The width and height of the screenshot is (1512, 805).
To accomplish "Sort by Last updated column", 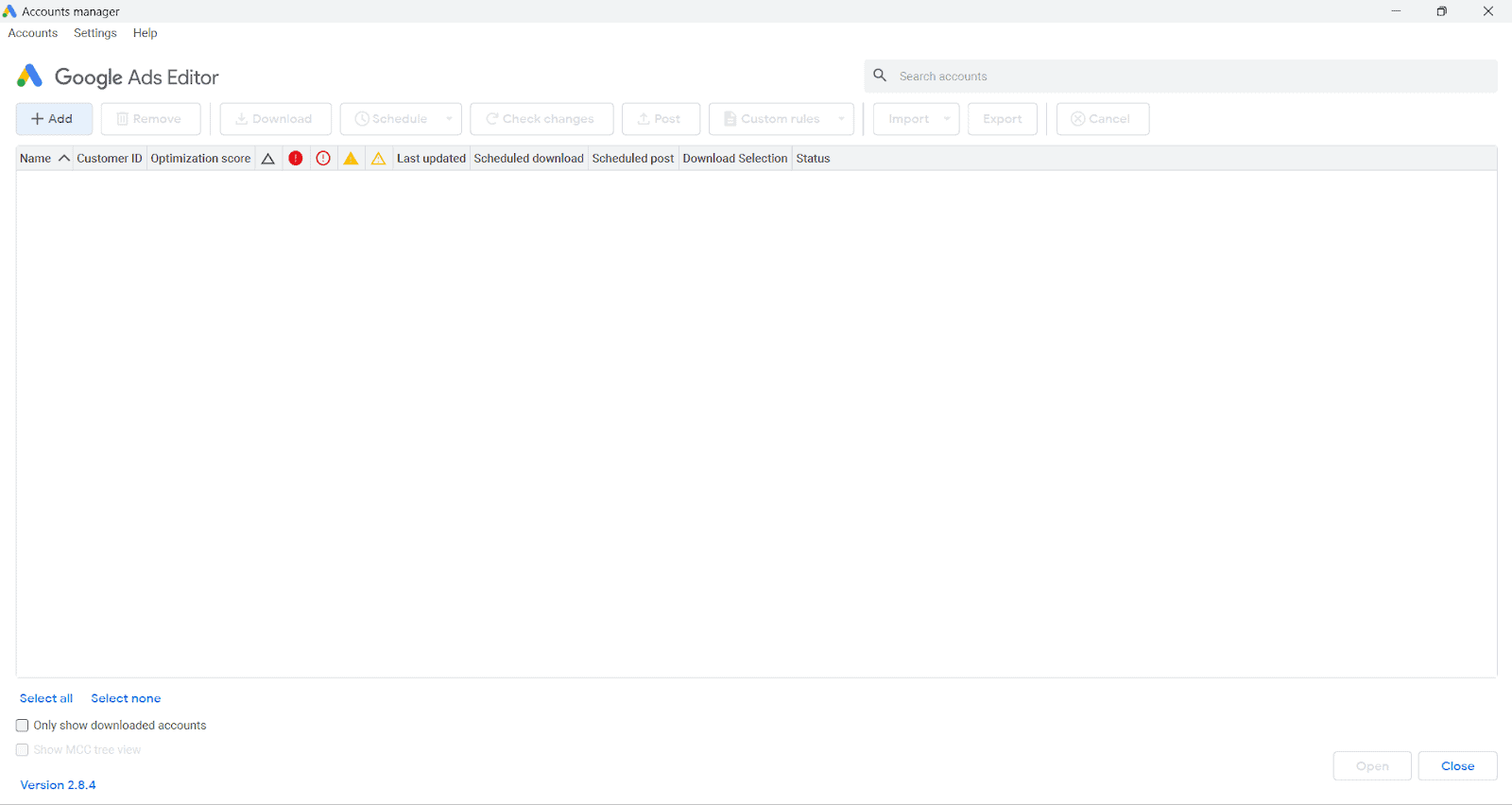I will tap(431, 159).
